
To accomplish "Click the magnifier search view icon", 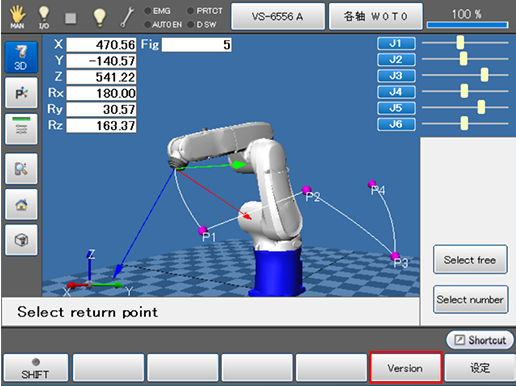I will [21, 169].
